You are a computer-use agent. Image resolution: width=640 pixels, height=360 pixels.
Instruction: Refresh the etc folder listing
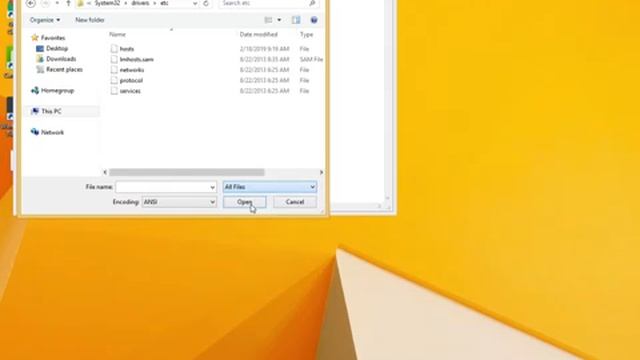coord(206,3)
